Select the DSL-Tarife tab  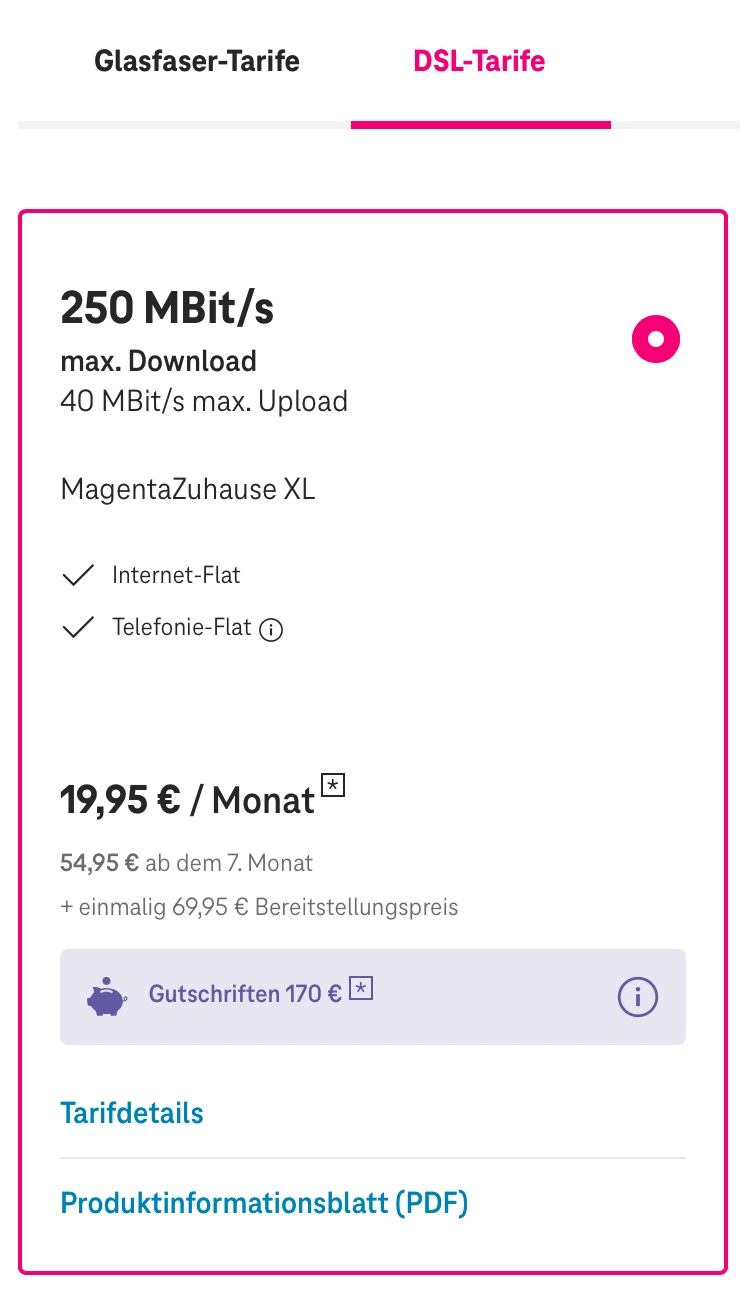click(479, 61)
